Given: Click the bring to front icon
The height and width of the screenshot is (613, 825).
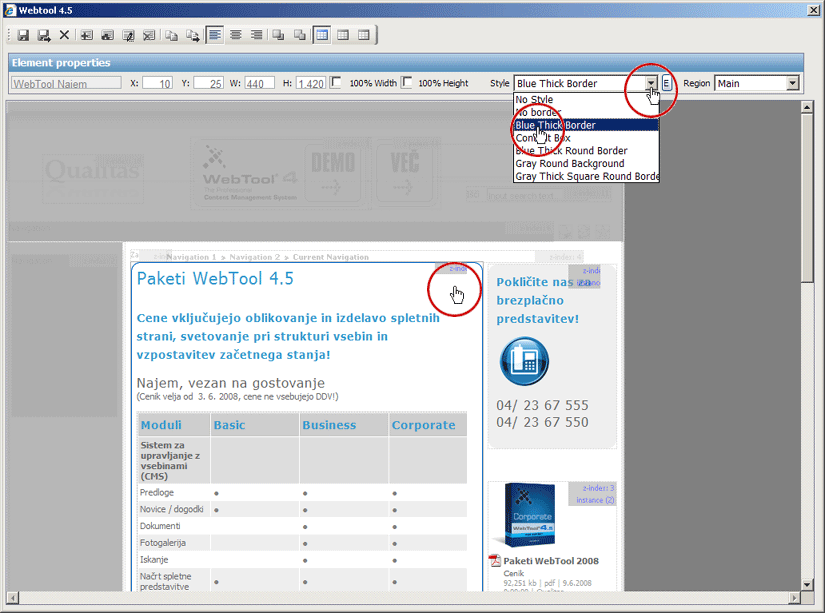Looking at the screenshot, I should [x=279, y=35].
